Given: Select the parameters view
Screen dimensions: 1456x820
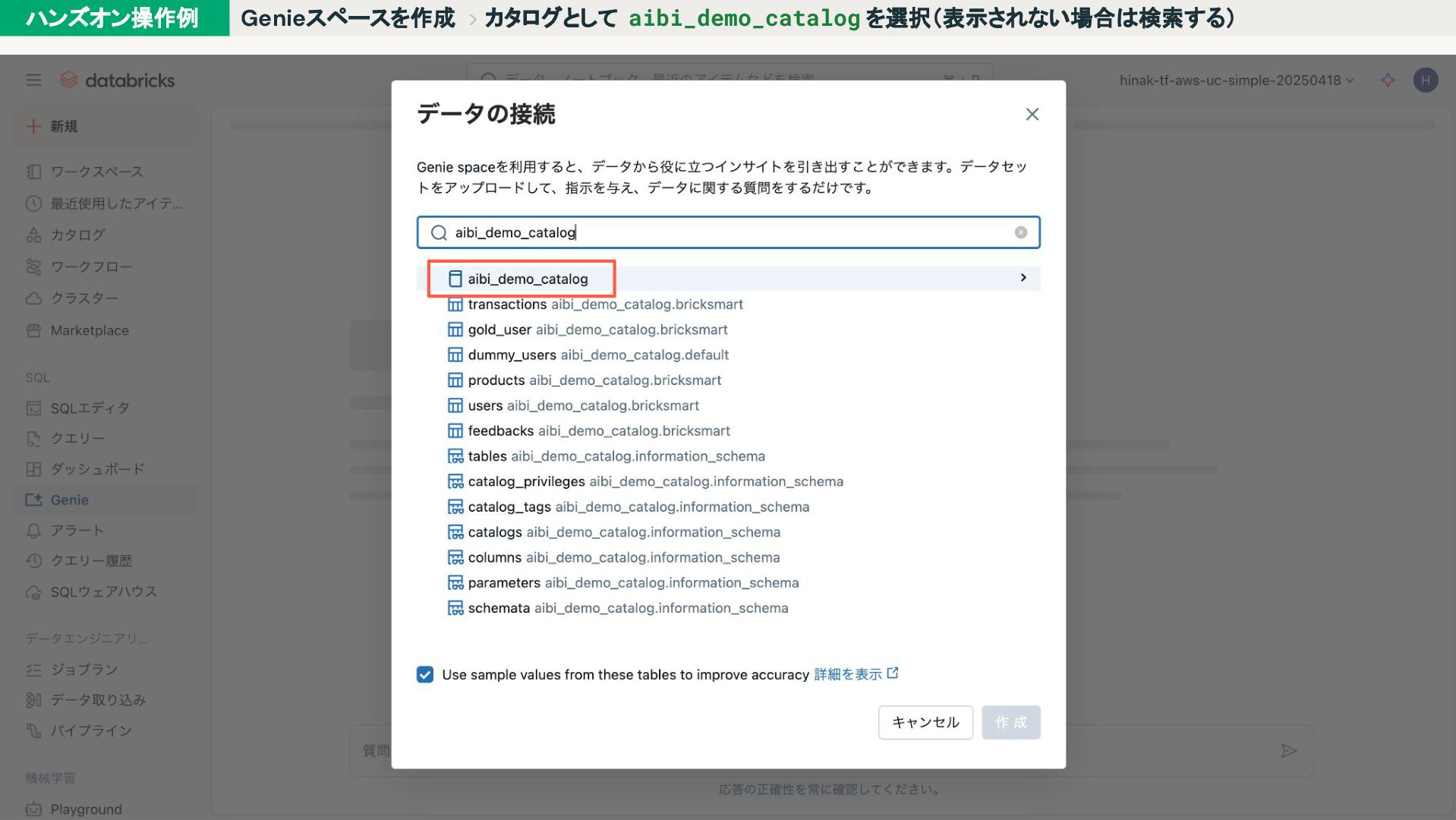Looking at the screenshot, I should coord(622,582).
